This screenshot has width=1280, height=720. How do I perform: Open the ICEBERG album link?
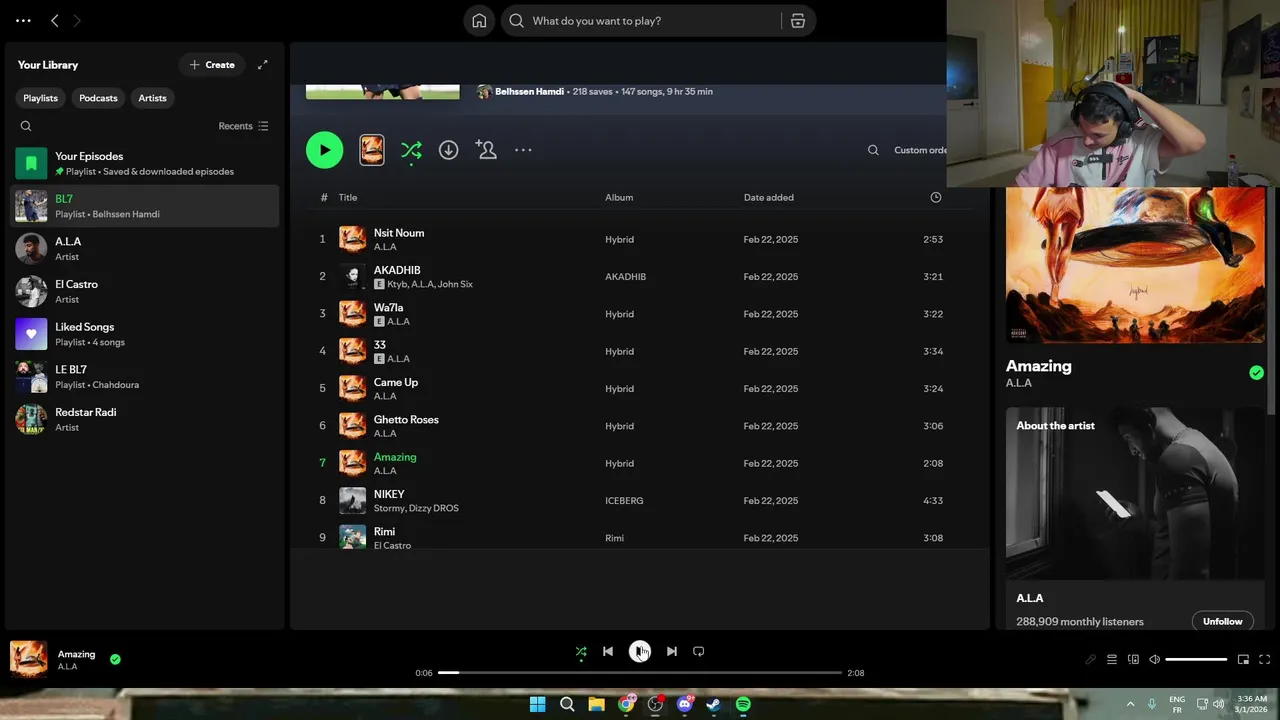[624, 500]
